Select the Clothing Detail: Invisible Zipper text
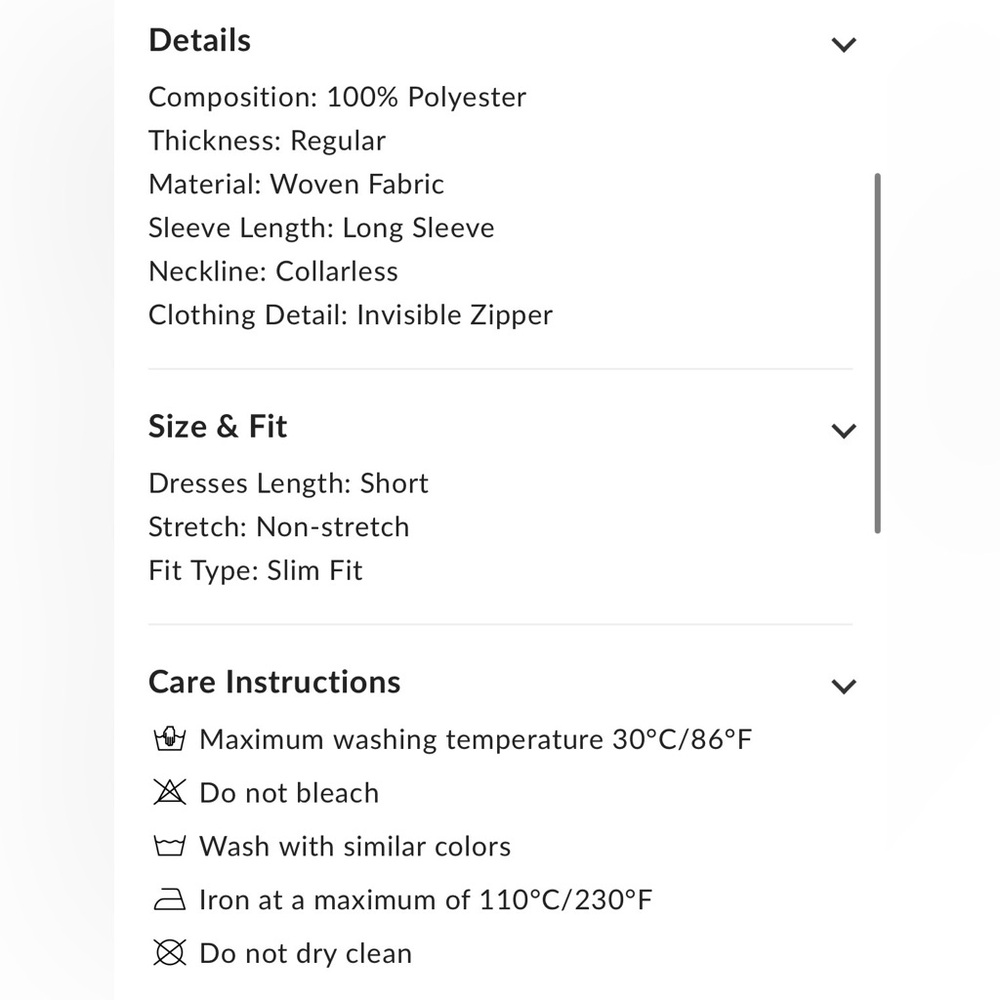 tap(351, 315)
